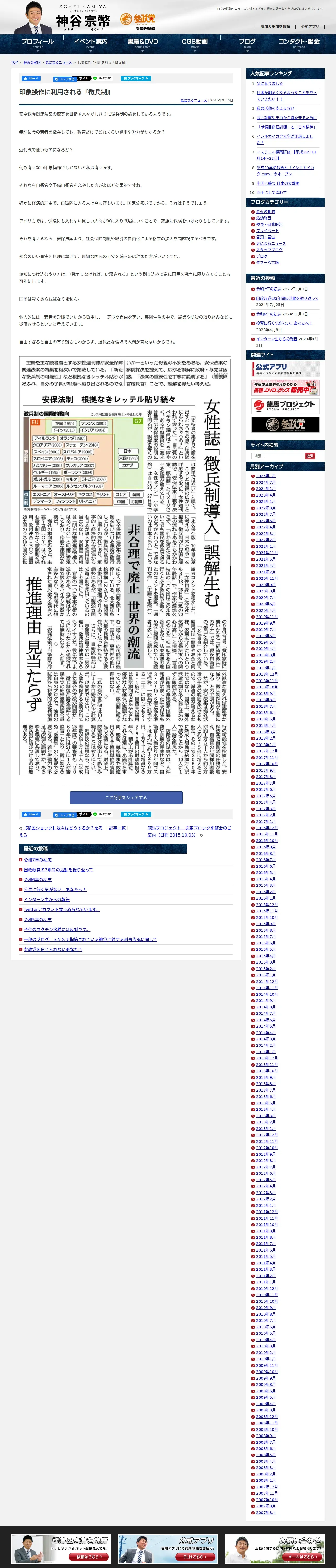Click the Facebook Like button above the article

tap(31, 78)
